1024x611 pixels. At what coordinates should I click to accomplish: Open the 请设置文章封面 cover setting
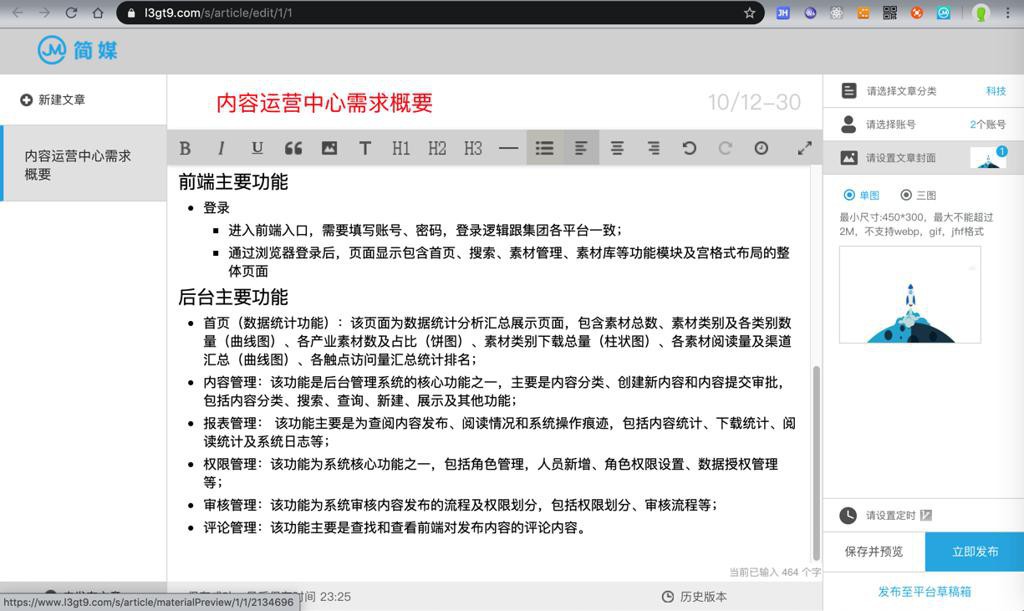click(x=923, y=157)
